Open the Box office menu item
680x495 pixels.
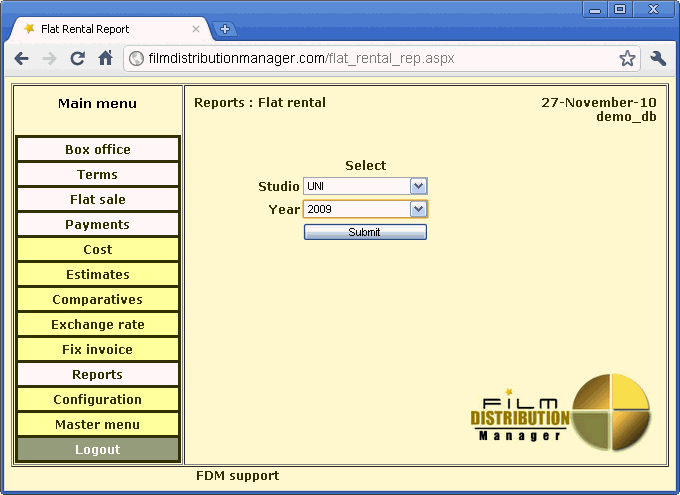[98, 150]
